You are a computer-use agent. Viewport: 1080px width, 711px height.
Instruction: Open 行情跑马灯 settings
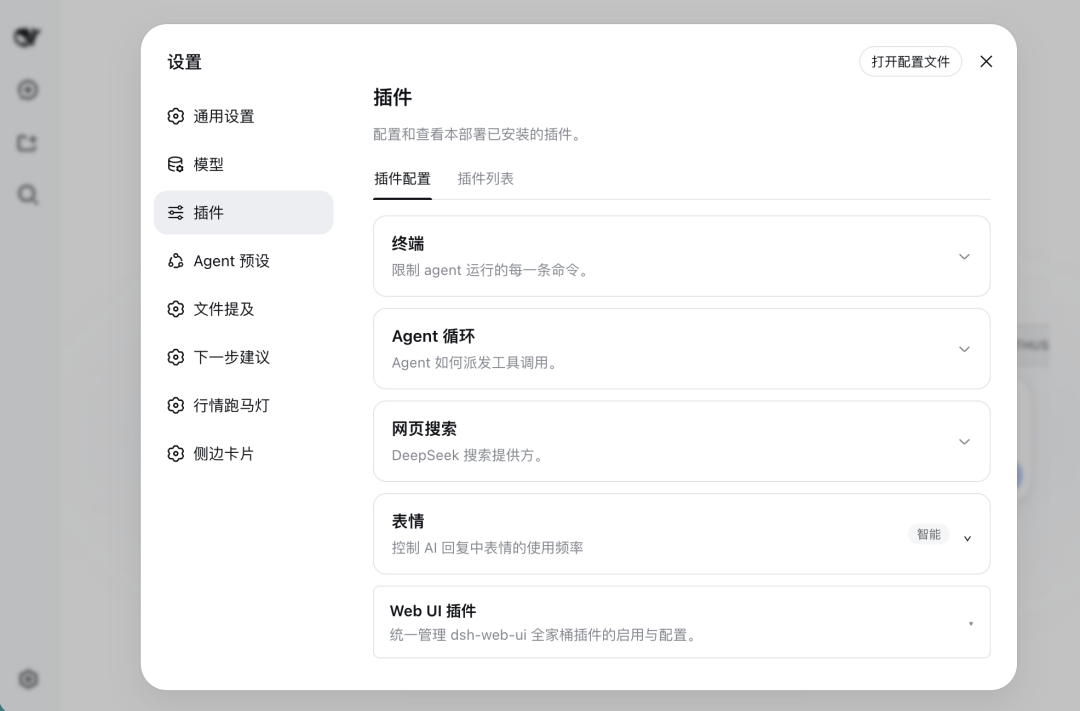(244, 406)
